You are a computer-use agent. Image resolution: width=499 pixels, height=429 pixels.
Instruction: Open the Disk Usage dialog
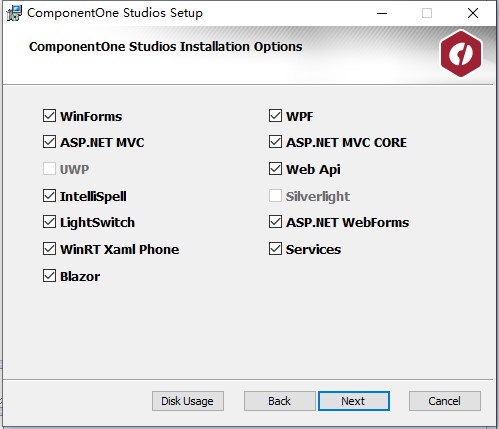pos(188,401)
